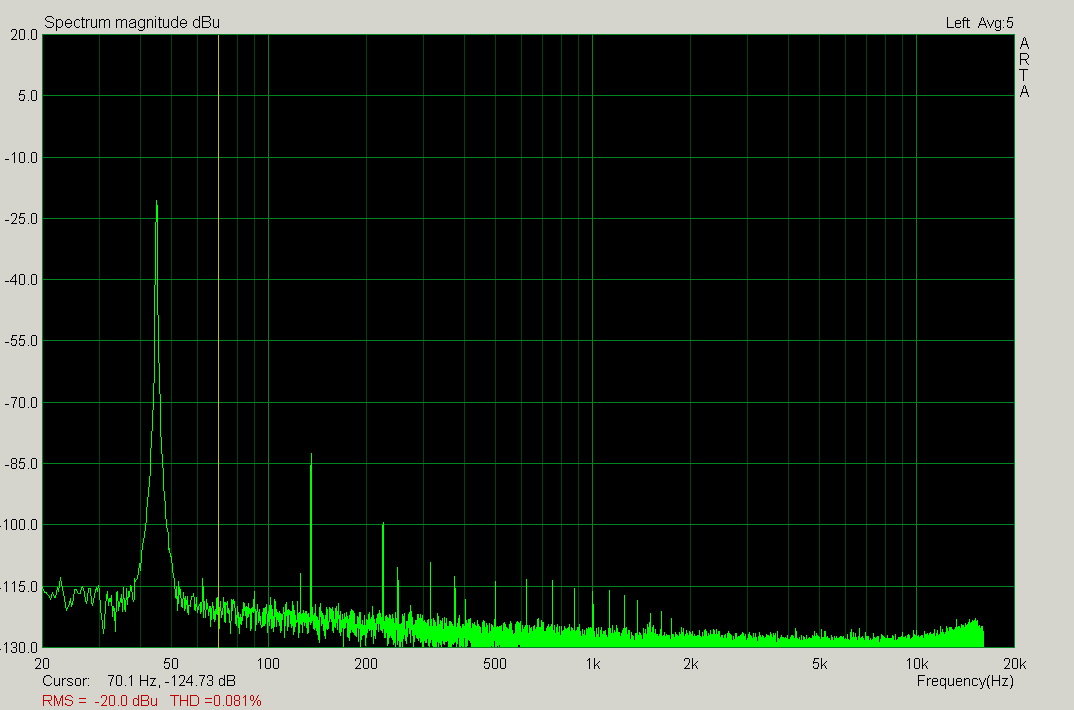Click the lowest frequency axis label "20"

point(42,663)
